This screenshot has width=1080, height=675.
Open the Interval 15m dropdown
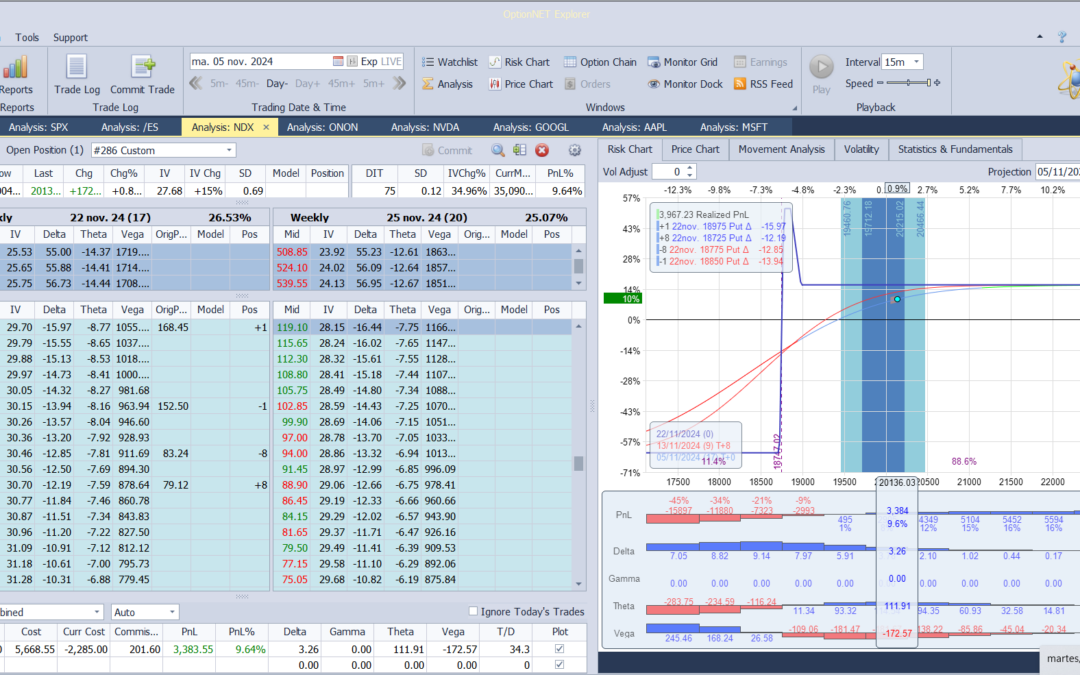tap(917, 62)
